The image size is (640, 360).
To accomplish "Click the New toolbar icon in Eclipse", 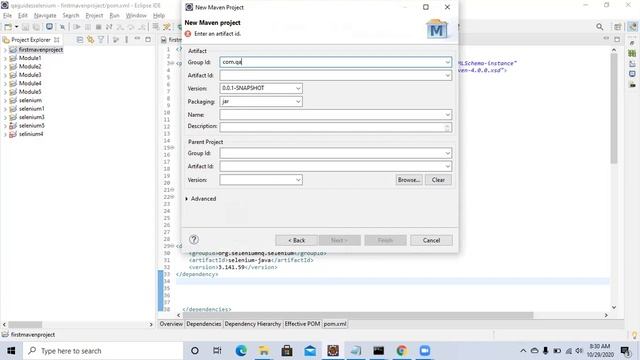I will click(x=8, y=27).
